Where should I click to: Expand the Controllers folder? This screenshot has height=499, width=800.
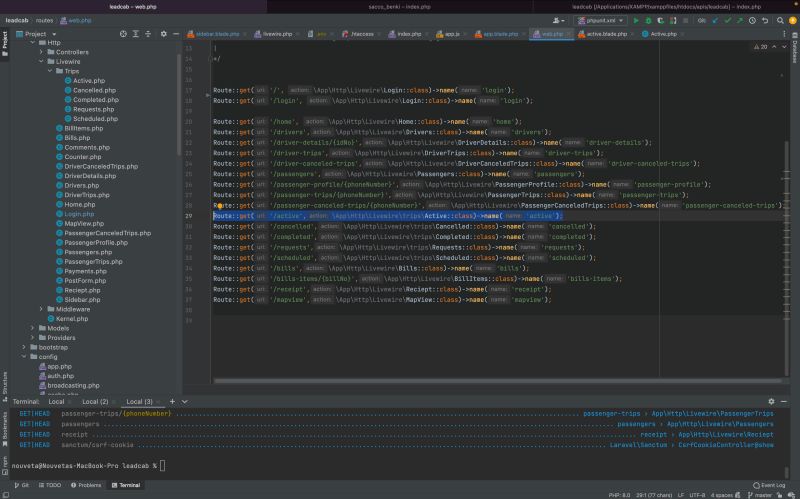pos(41,52)
